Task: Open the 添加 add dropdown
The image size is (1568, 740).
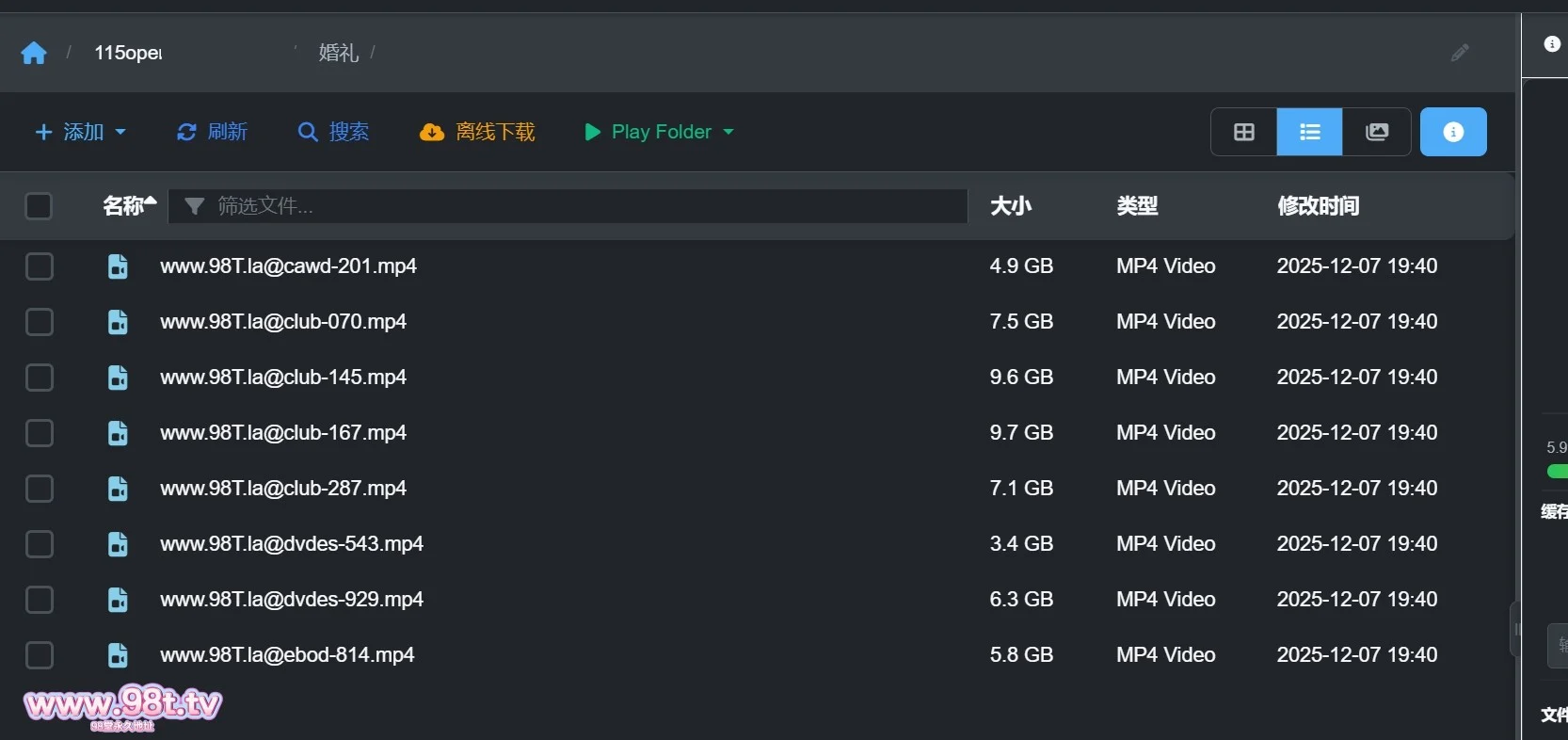Action: (x=81, y=132)
